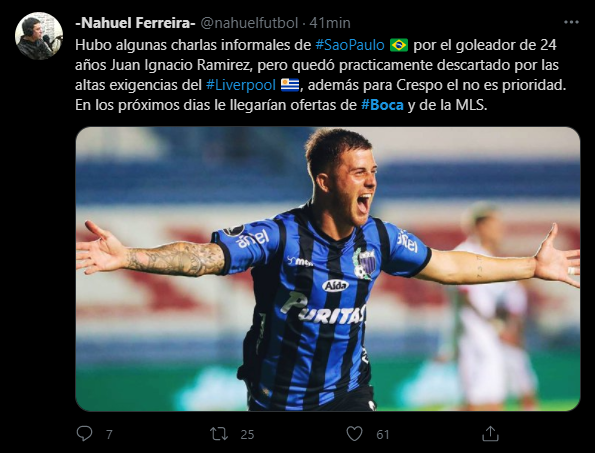
Task: Like the tweet with the heart icon
Action: (x=354, y=434)
